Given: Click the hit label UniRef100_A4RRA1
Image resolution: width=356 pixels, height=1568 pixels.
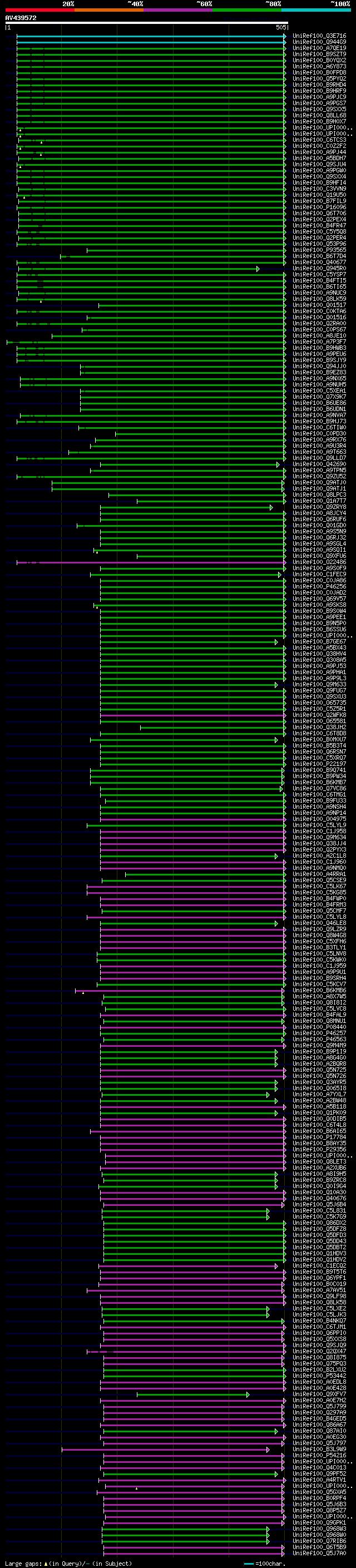Looking at the screenshot, I should tap(319, 874).
